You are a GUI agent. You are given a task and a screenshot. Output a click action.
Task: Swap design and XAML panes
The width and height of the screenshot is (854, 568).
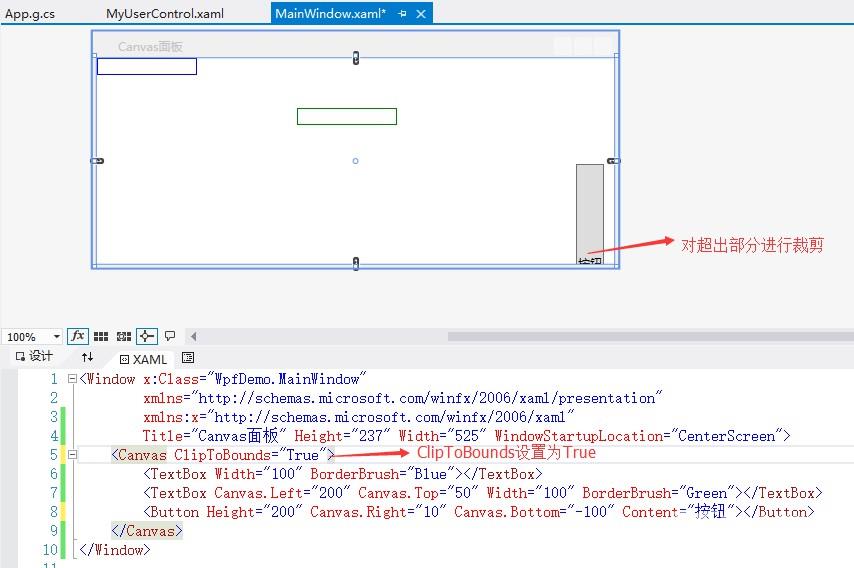87,357
